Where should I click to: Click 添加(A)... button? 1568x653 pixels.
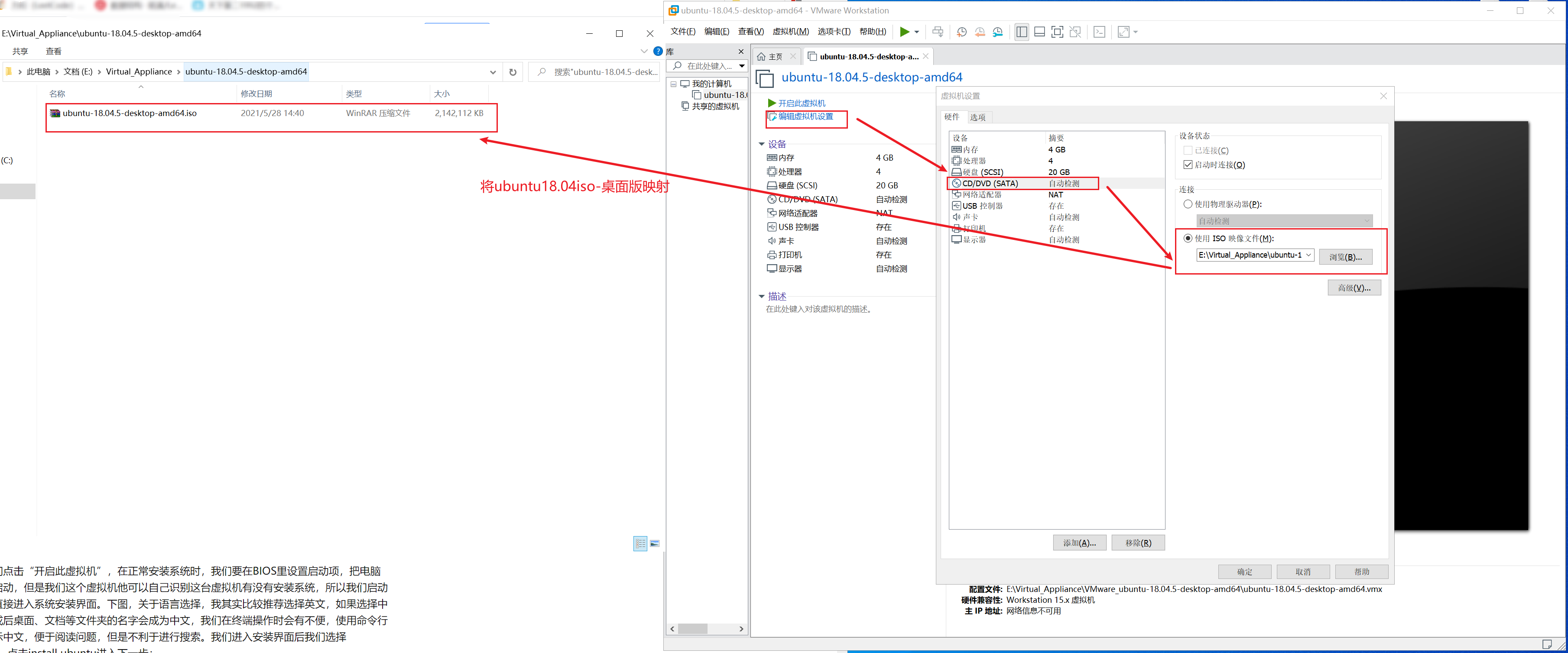click(1080, 543)
